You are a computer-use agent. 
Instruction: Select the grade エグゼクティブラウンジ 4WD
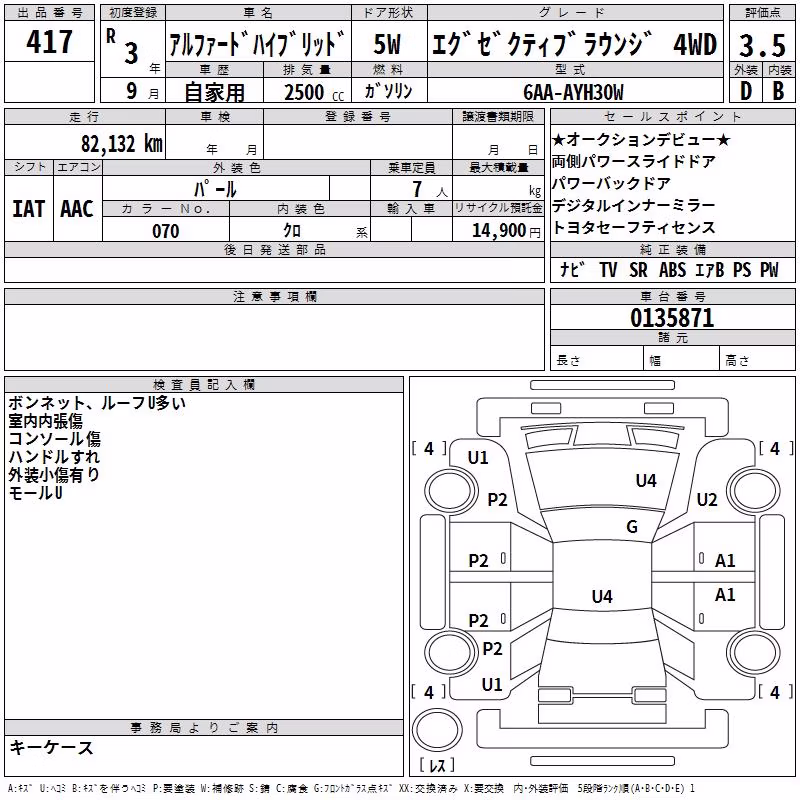pos(574,44)
